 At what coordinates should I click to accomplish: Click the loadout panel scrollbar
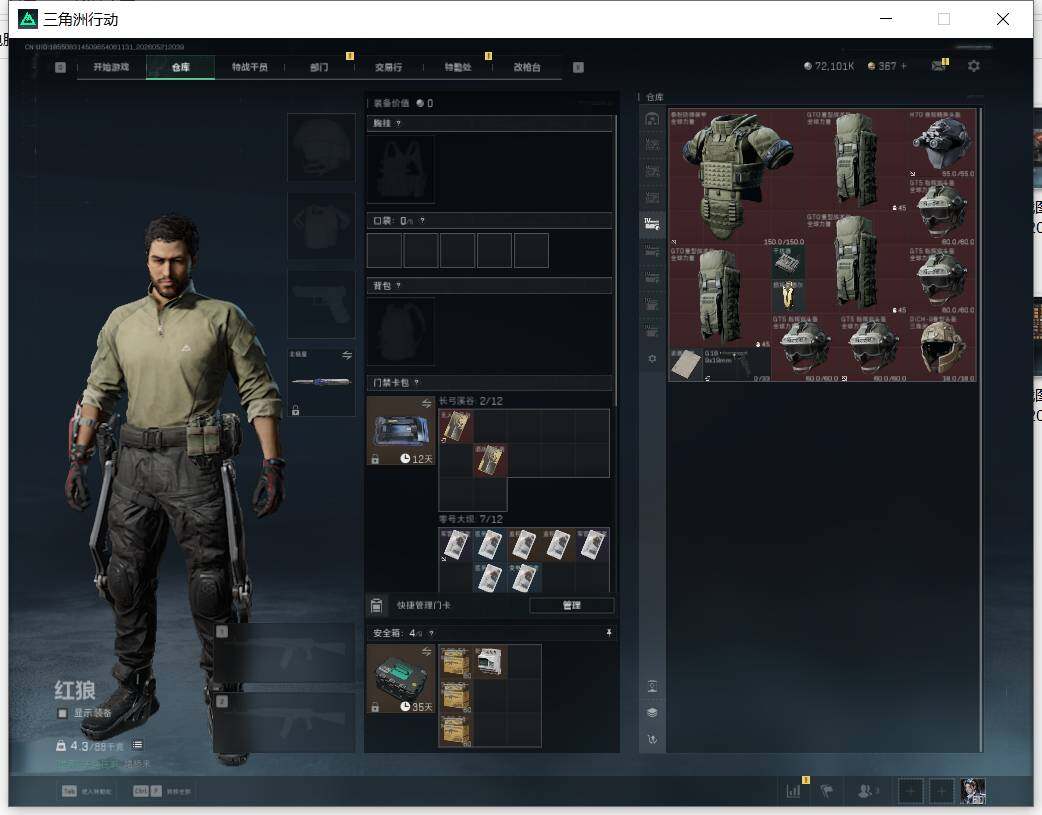click(616, 259)
